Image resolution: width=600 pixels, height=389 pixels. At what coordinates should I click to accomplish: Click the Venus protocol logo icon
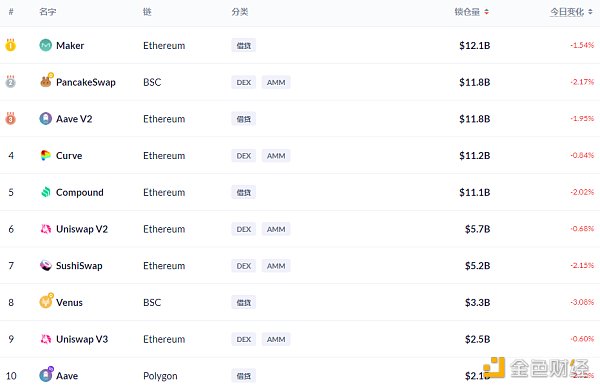(46, 301)
